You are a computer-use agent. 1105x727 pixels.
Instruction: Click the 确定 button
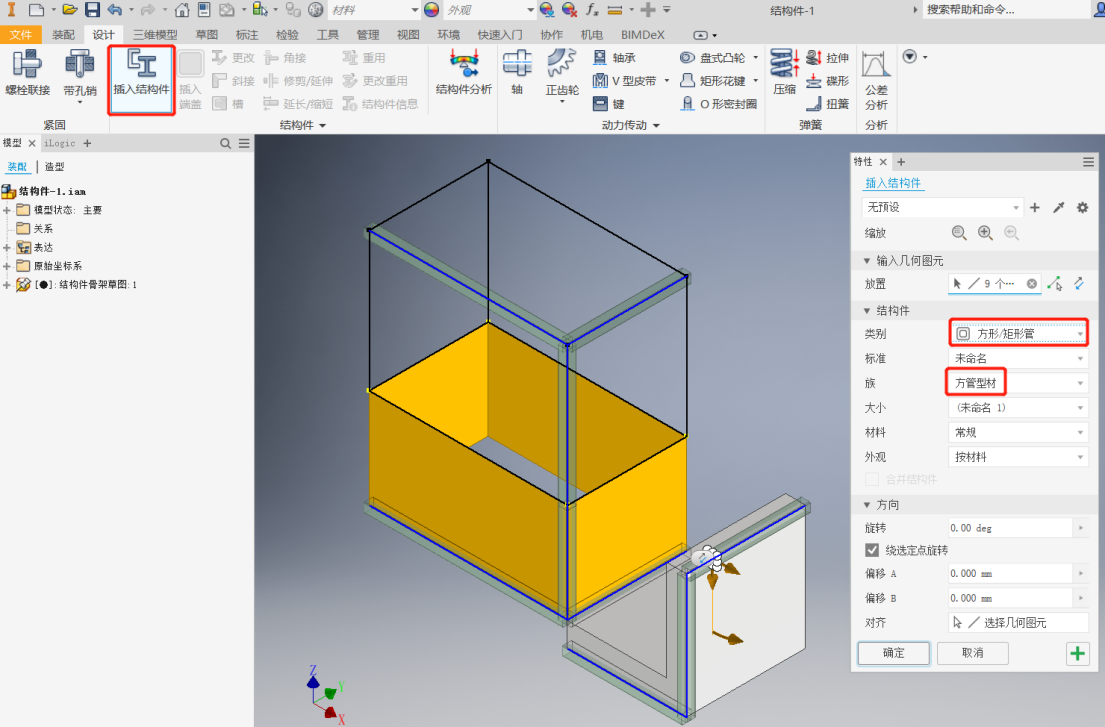coord(894,653)
